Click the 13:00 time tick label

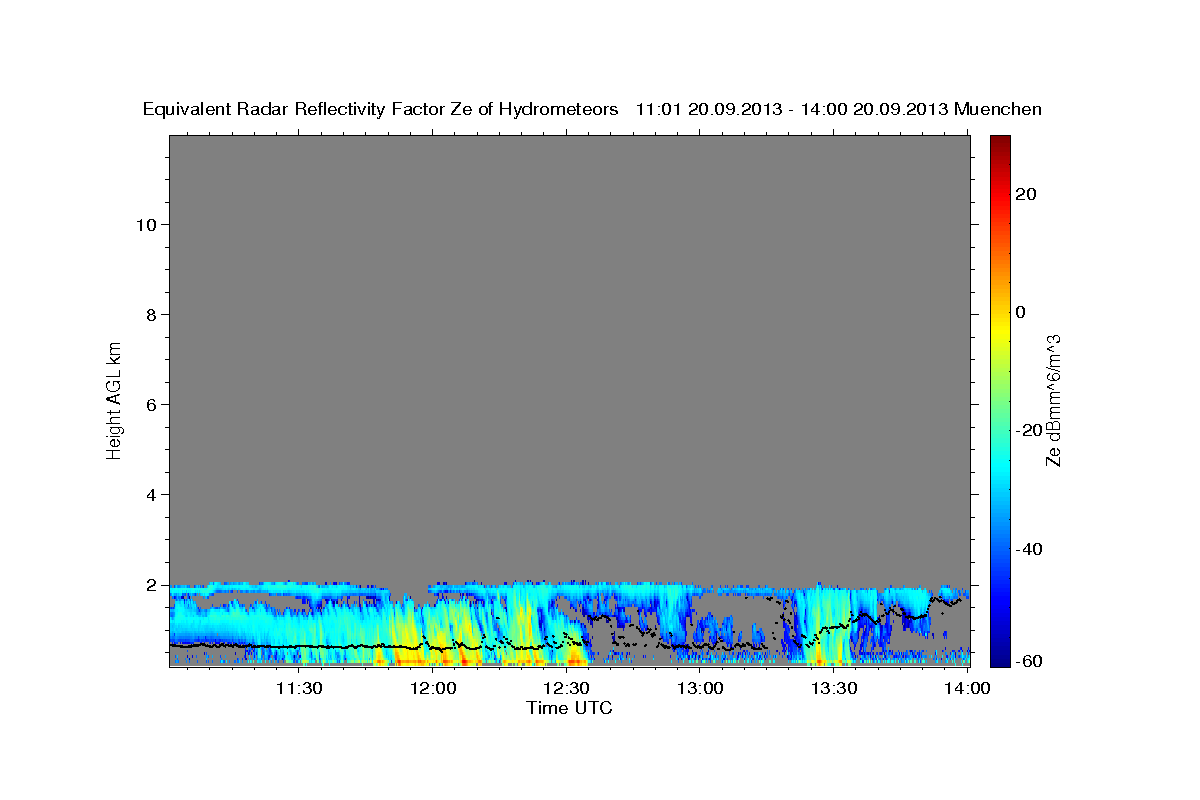[700, 688]
